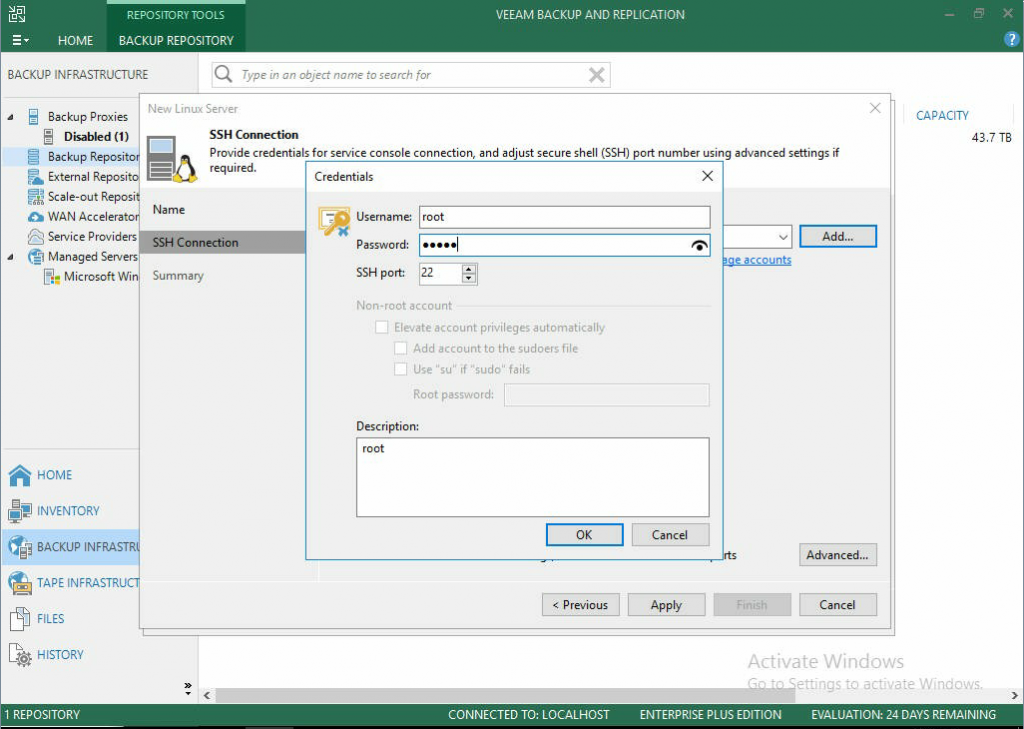Select the SSH Connection wizard step
This screenshot has height=729, width=1024.
tap(223, 242)
